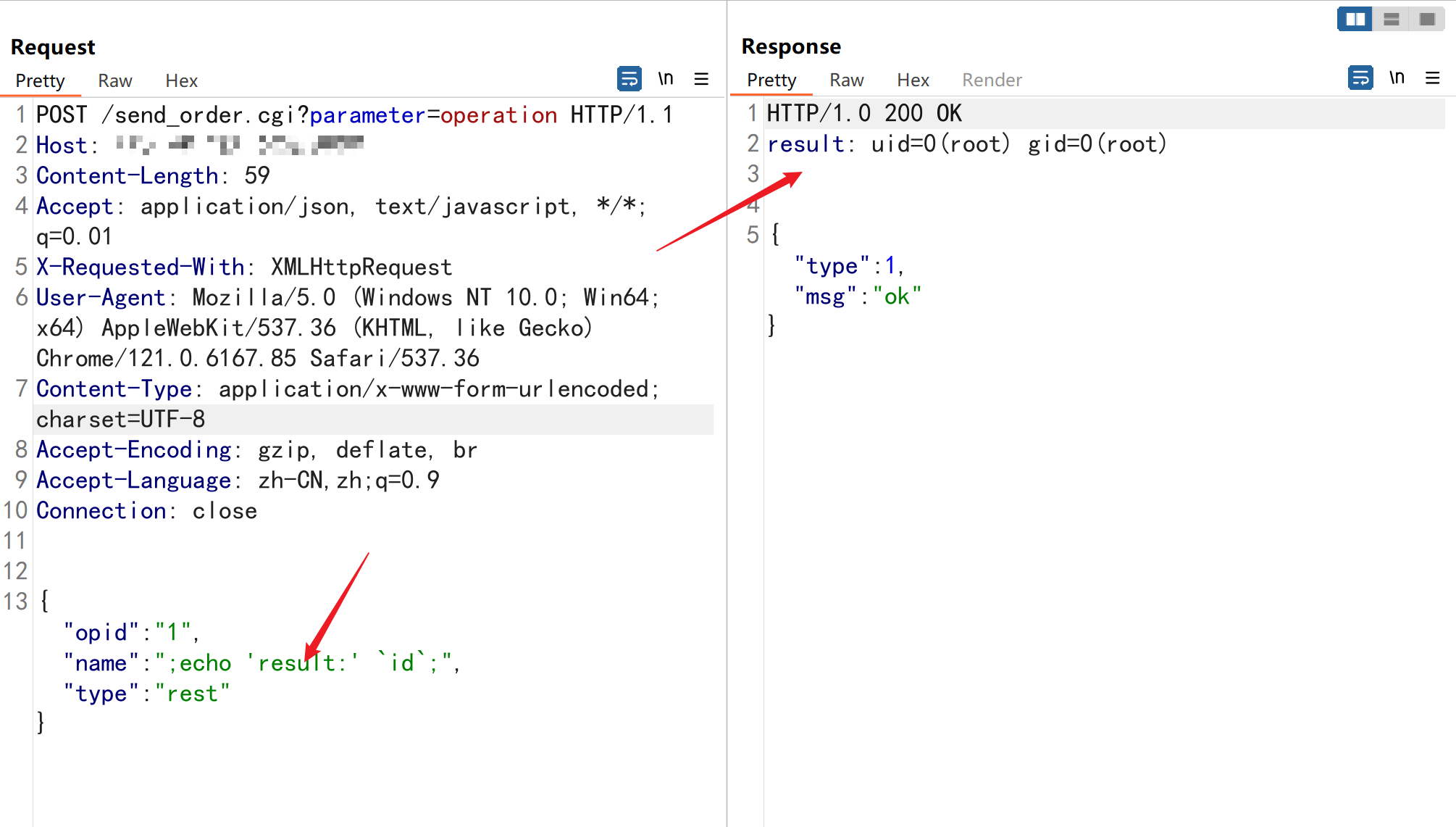Click the charset=UTF-8 line in the request
The width and height of the screenshot is (1456, 827).
121,420
